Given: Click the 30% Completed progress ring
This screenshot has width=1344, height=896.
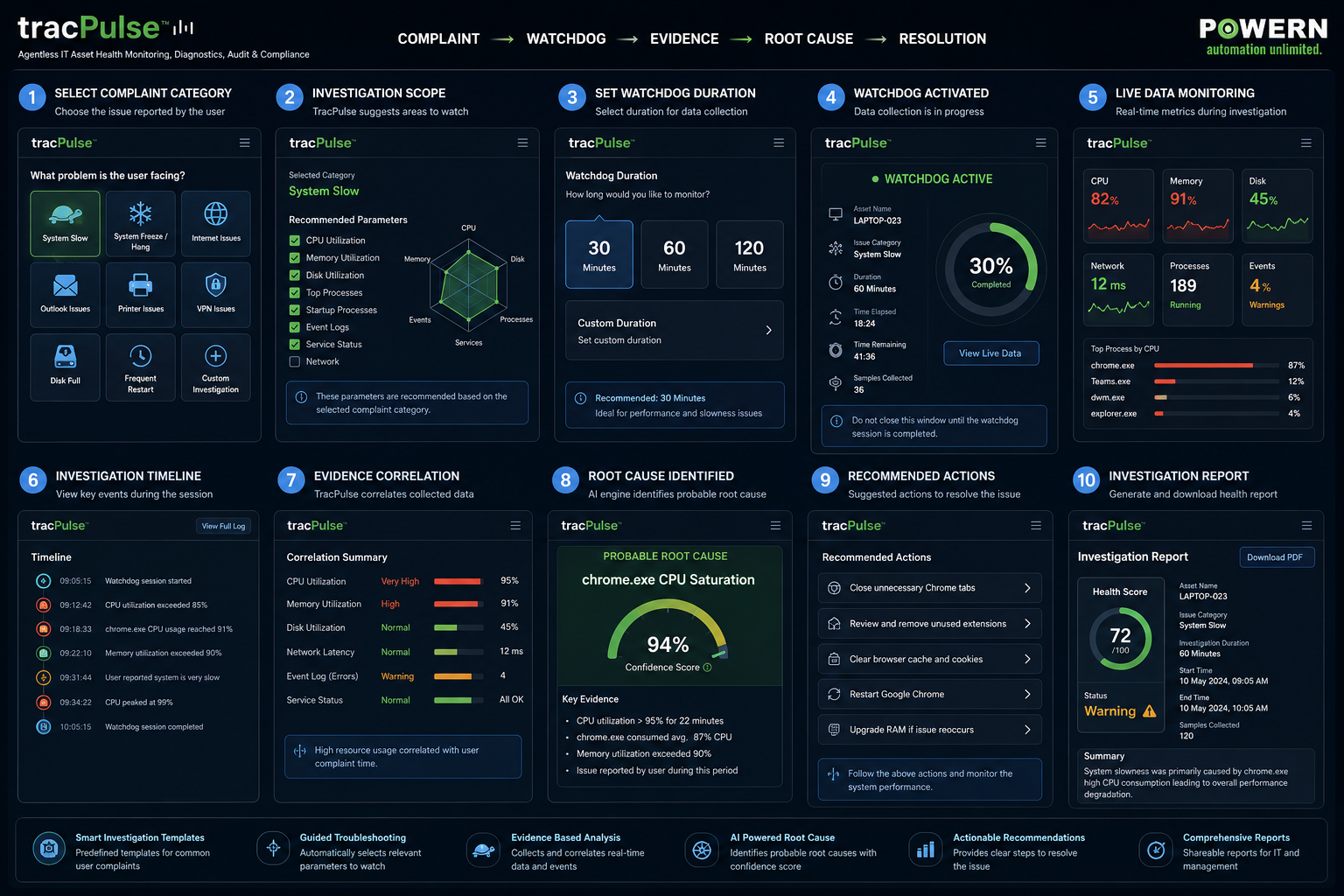Looking at the screenshot, I should click(991, 270).
